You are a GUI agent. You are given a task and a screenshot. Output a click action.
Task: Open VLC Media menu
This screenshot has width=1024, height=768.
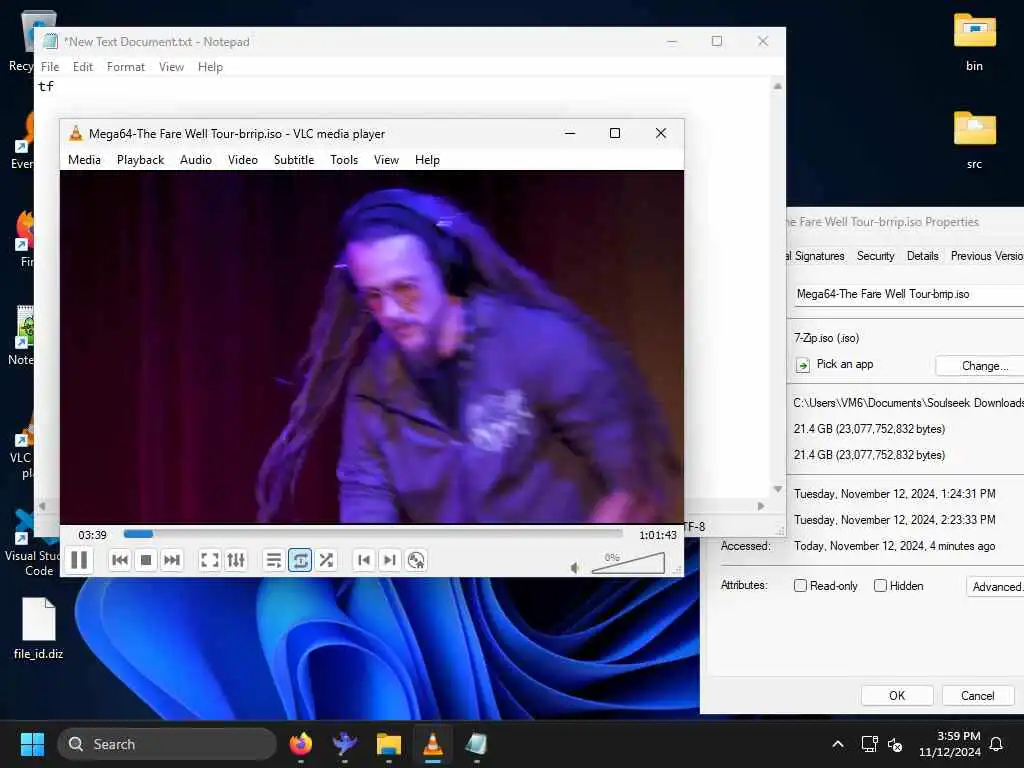(84, 160)
